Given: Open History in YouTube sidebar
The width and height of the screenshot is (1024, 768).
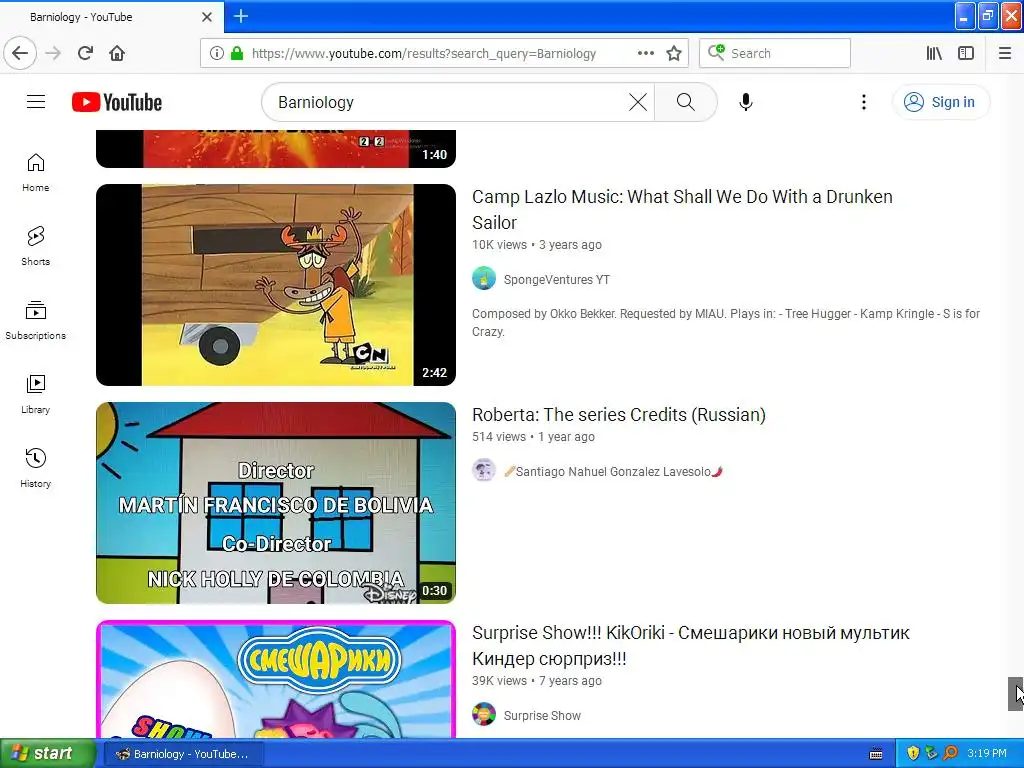Looking at the screenshot, I should coord(36,468).
